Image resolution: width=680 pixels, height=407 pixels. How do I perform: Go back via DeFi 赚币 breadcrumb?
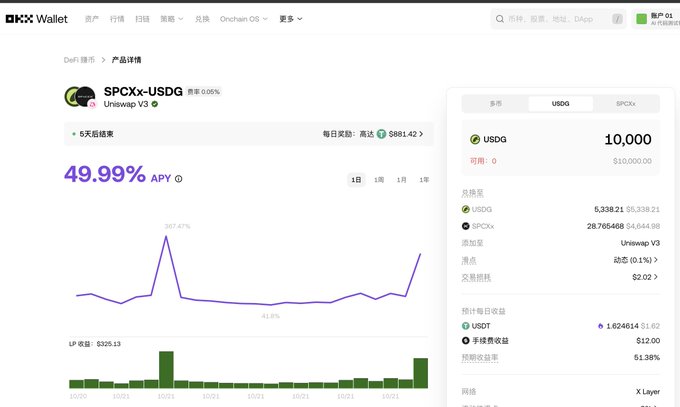click(79, 60)
